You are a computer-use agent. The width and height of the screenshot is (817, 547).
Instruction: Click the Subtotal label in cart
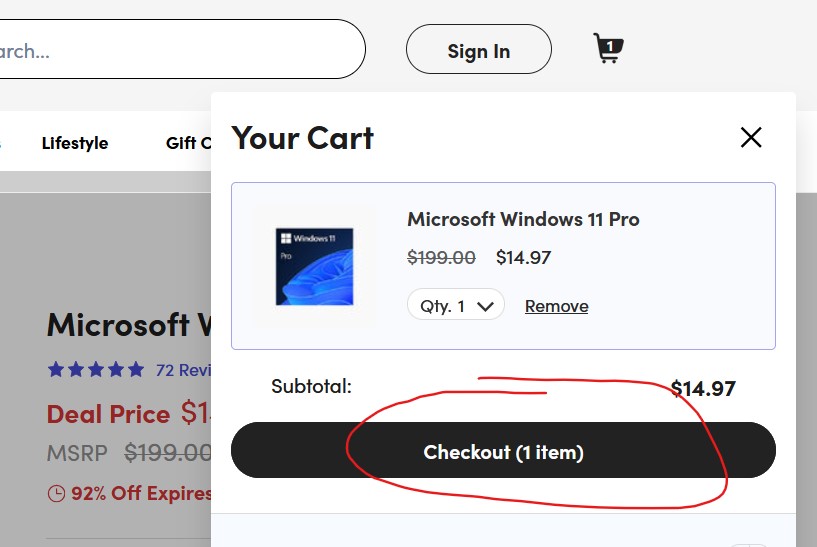click(311, 385)
